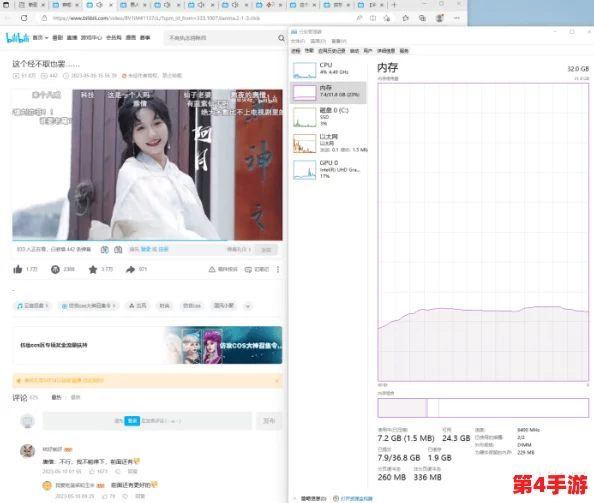The height and width of the screenshot is (503, 594).
Task: Give a coin with the coin icon
Action: (x=55, y=269)
